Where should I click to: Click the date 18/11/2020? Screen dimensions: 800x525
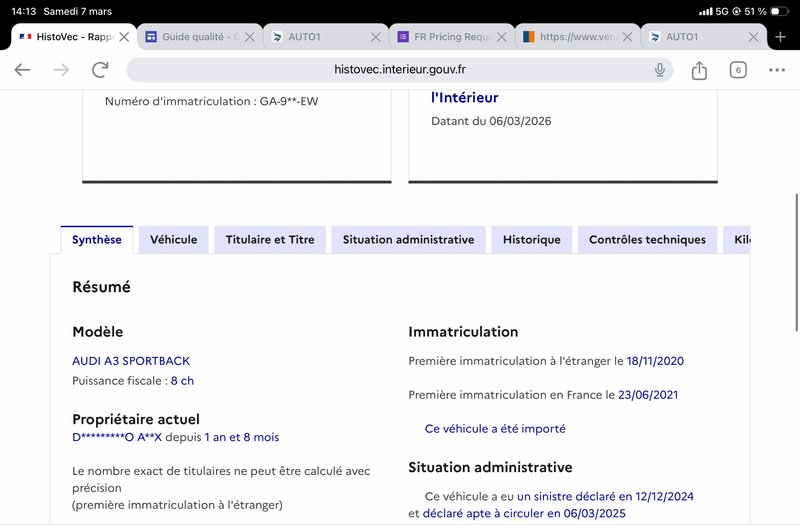[x=655, y=361]
